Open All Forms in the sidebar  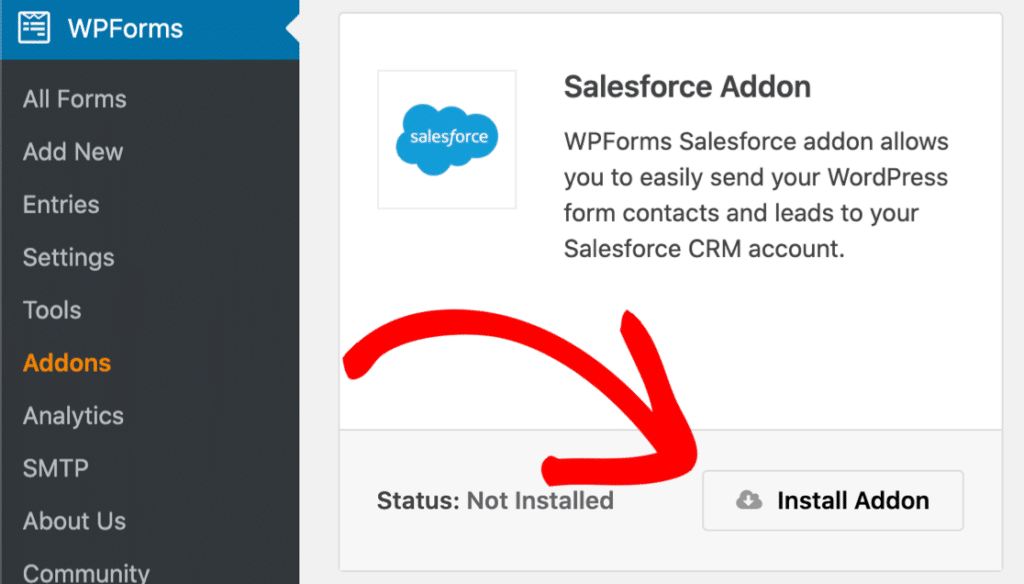click(75, 99)
